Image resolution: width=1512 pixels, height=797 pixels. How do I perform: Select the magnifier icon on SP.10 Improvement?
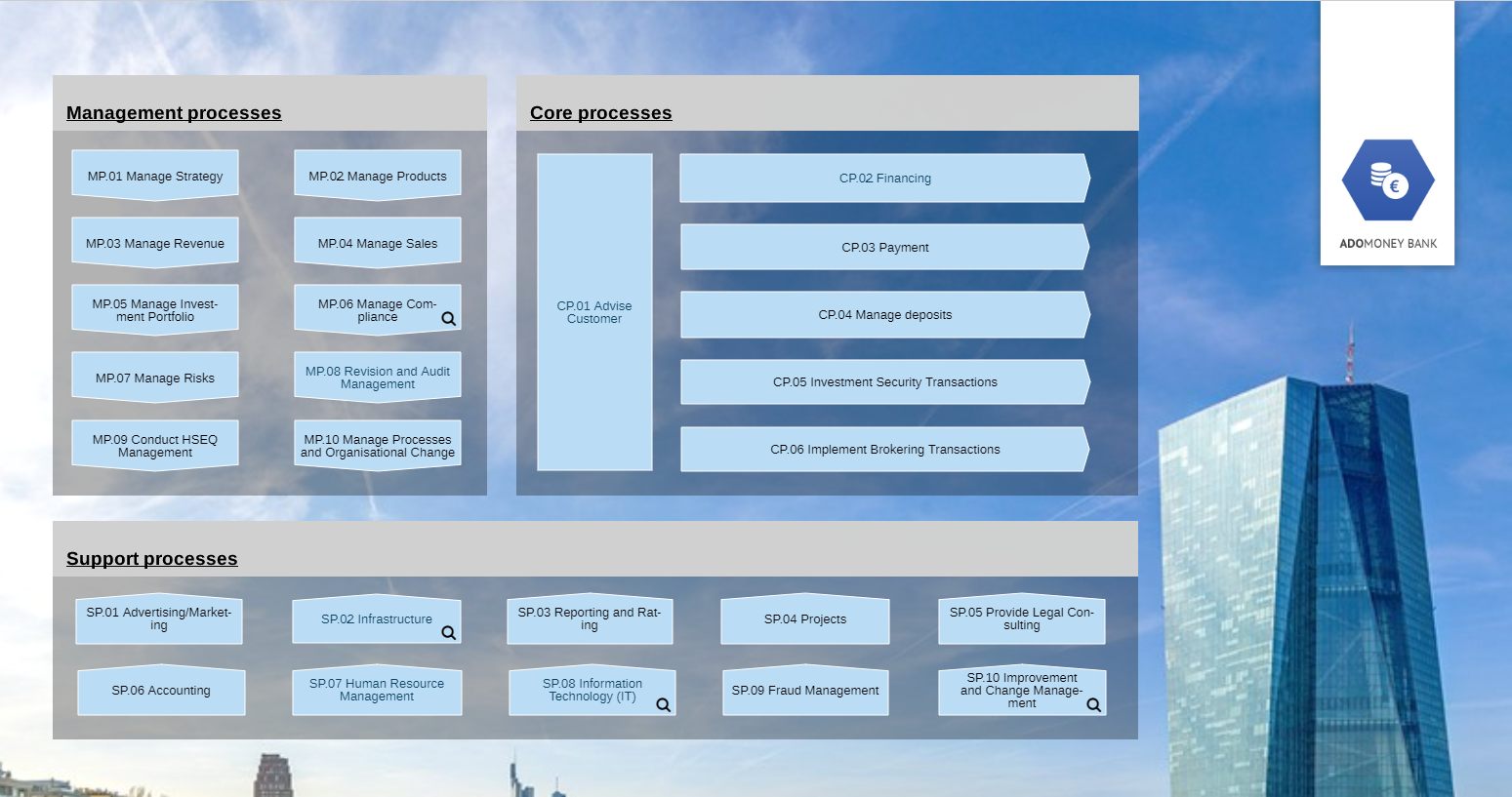(1093, 704)
